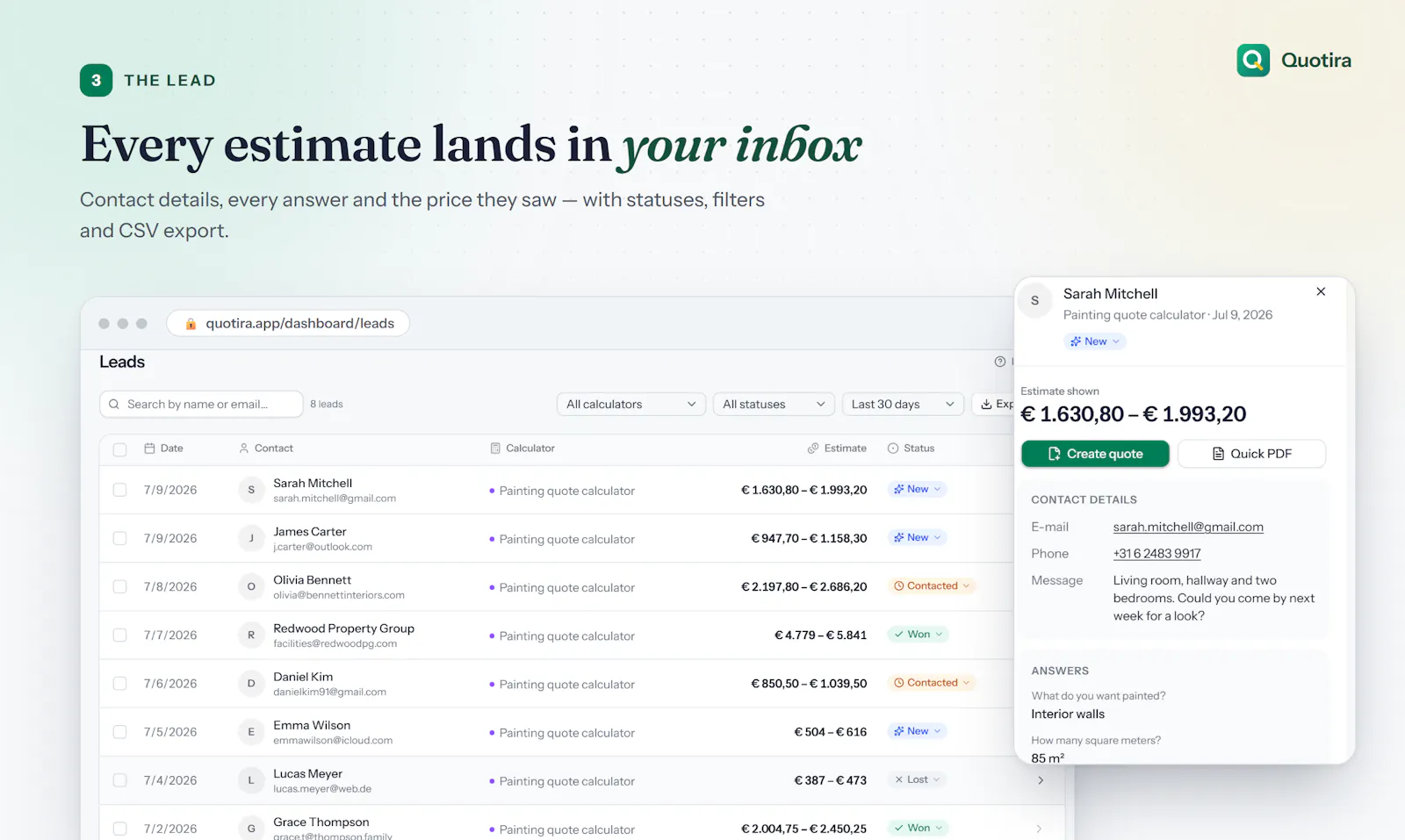Check the James Carter row checkbox
Screen dimensions: 1405x840
(119, 538)
